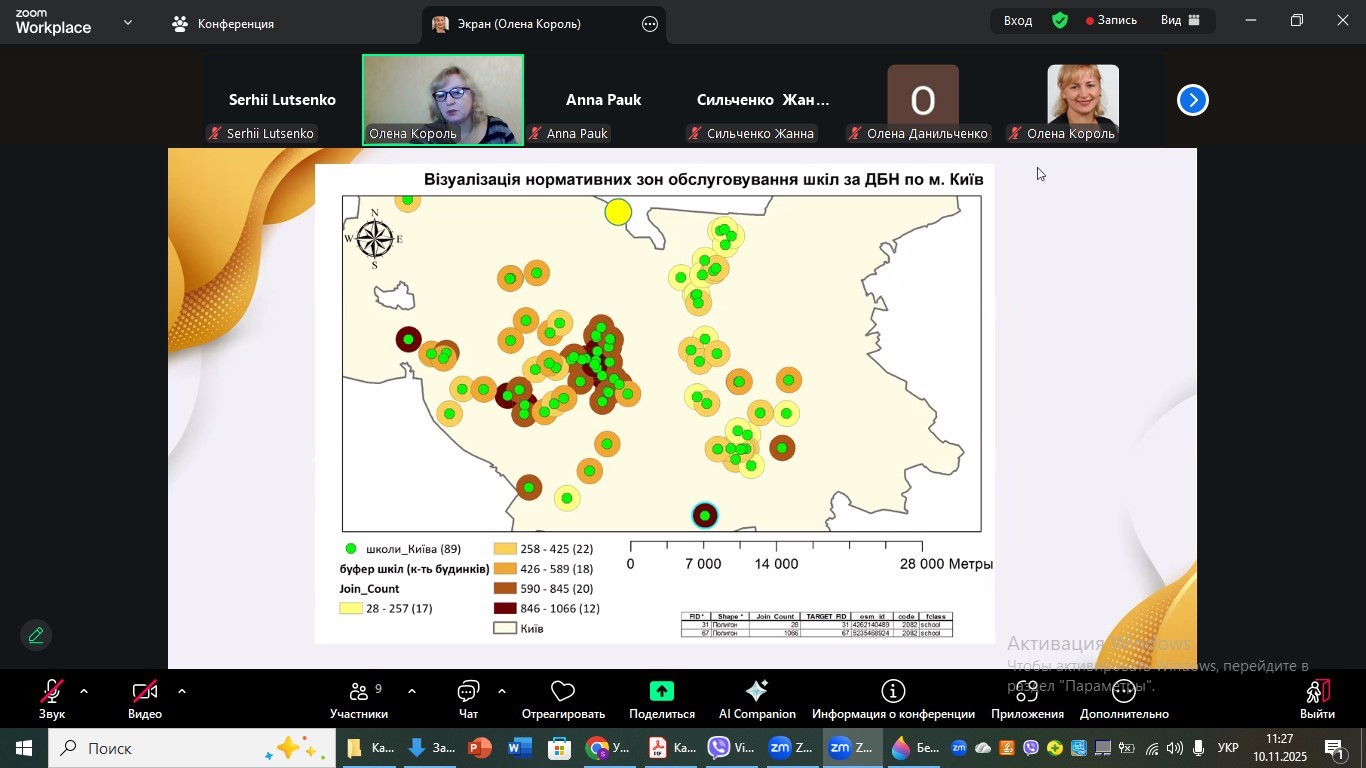Leave the meeting with Выйти button

pos(1317,698)
